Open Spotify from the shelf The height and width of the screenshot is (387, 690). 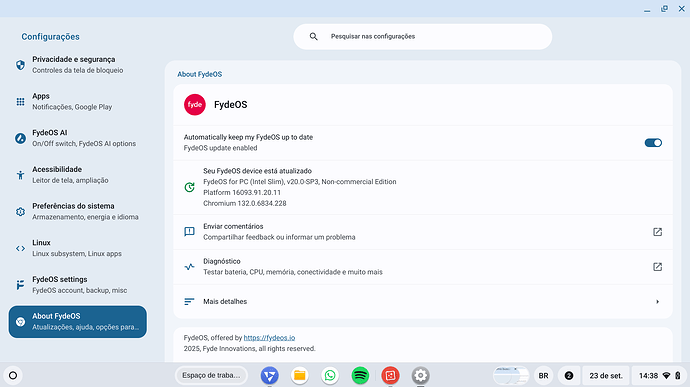[360, 376]
